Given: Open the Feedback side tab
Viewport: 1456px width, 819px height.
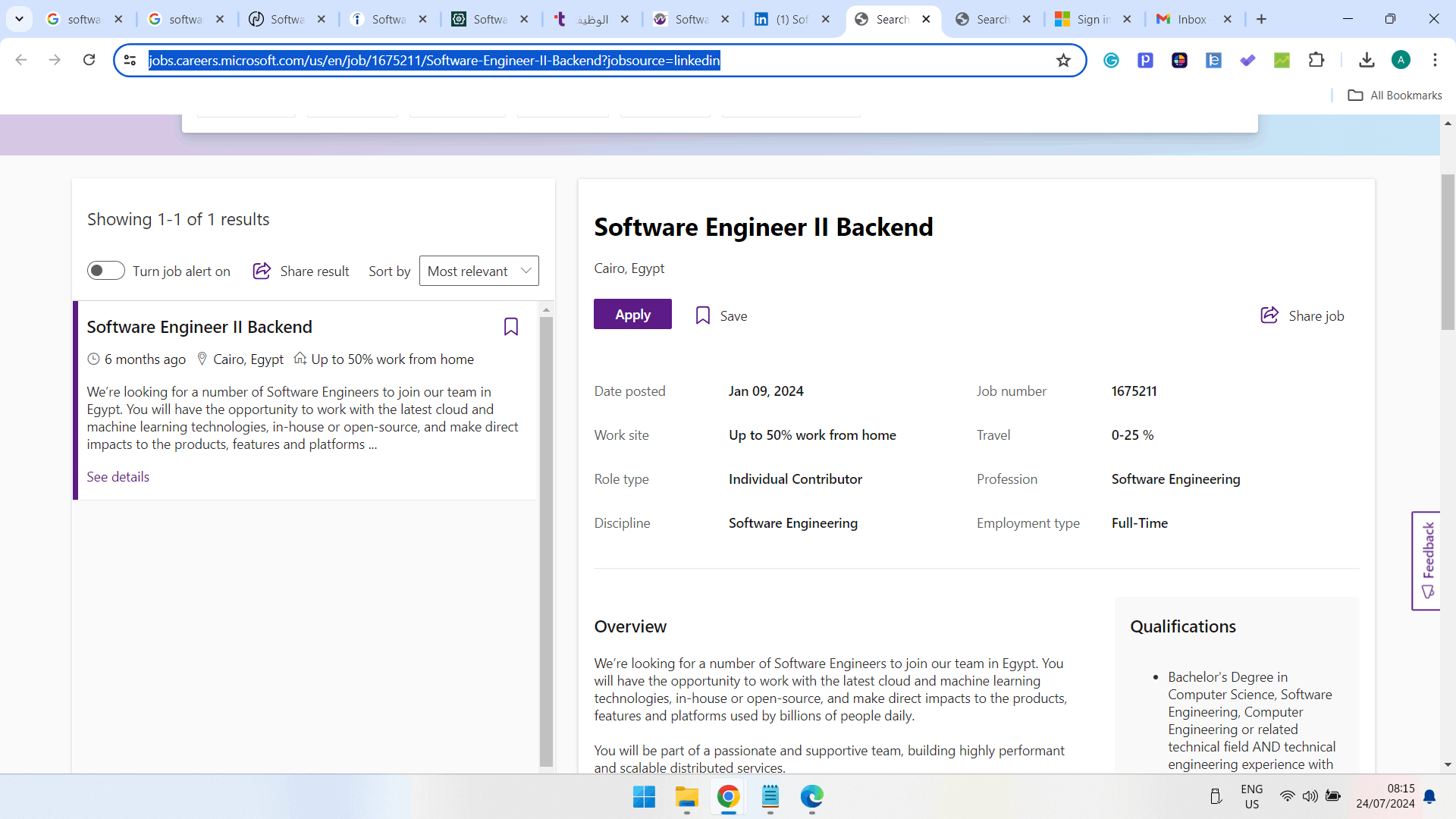Looking at the screenshot, I should 1426,560.
